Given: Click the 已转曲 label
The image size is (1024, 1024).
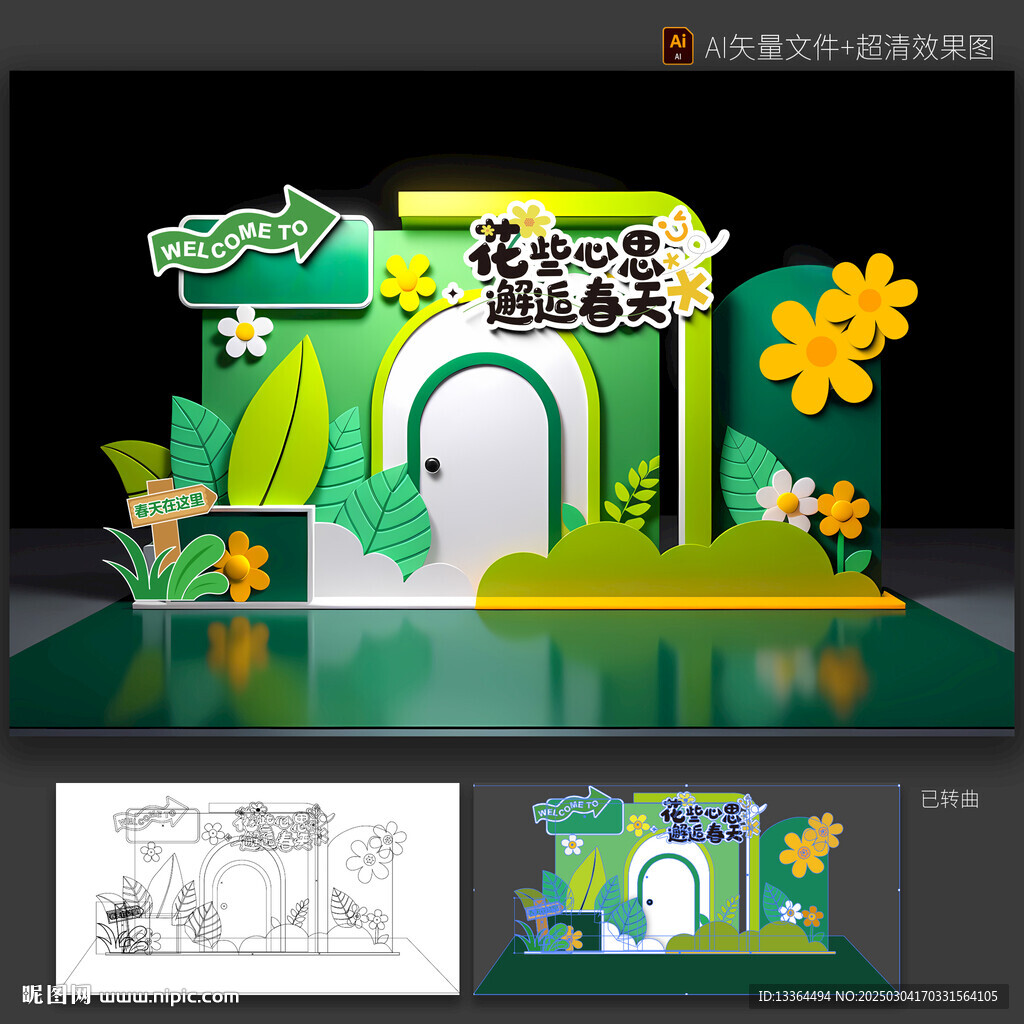Looking at the screenshot, I should click(x=949, y=799).
